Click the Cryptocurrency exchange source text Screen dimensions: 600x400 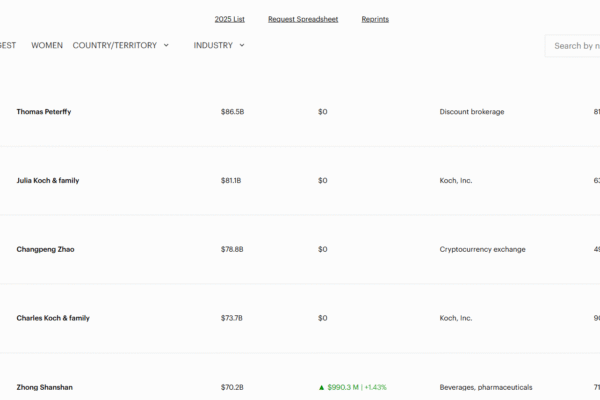(x=482, y=249)
